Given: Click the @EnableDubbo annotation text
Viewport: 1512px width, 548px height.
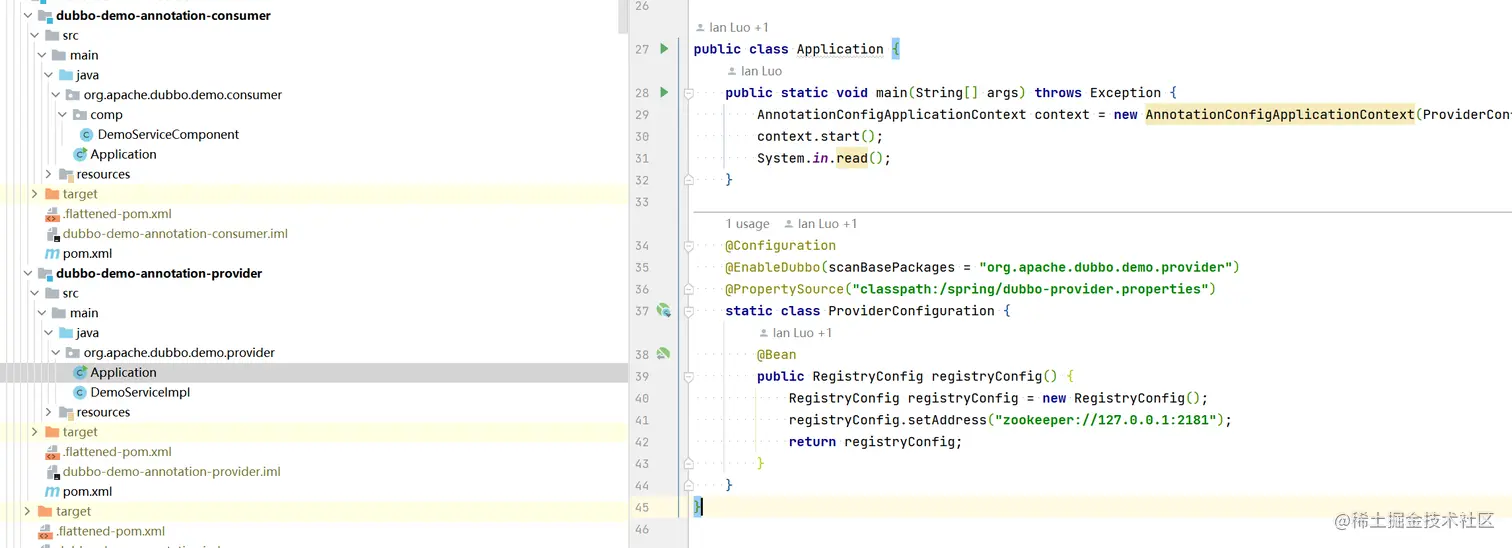Looking at the screenshot, I should click(x=773, y=267).
